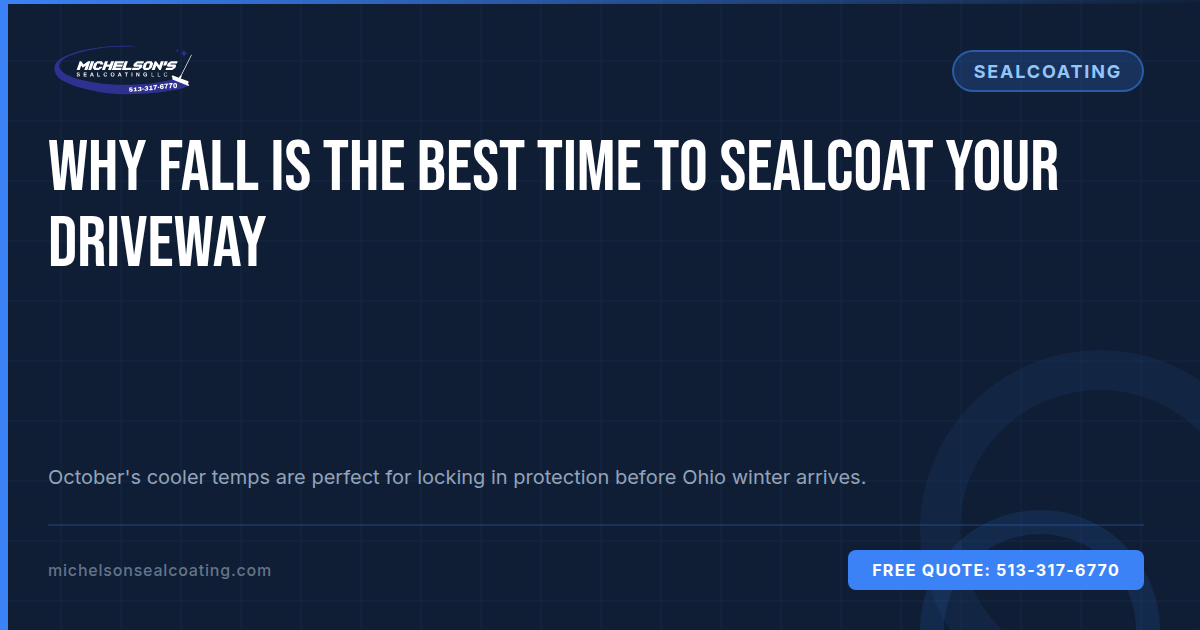The height and width of the screenshot is (630, 1200).
Task: Click the word October's in the subtitle
Action: [x=94, y=477]
